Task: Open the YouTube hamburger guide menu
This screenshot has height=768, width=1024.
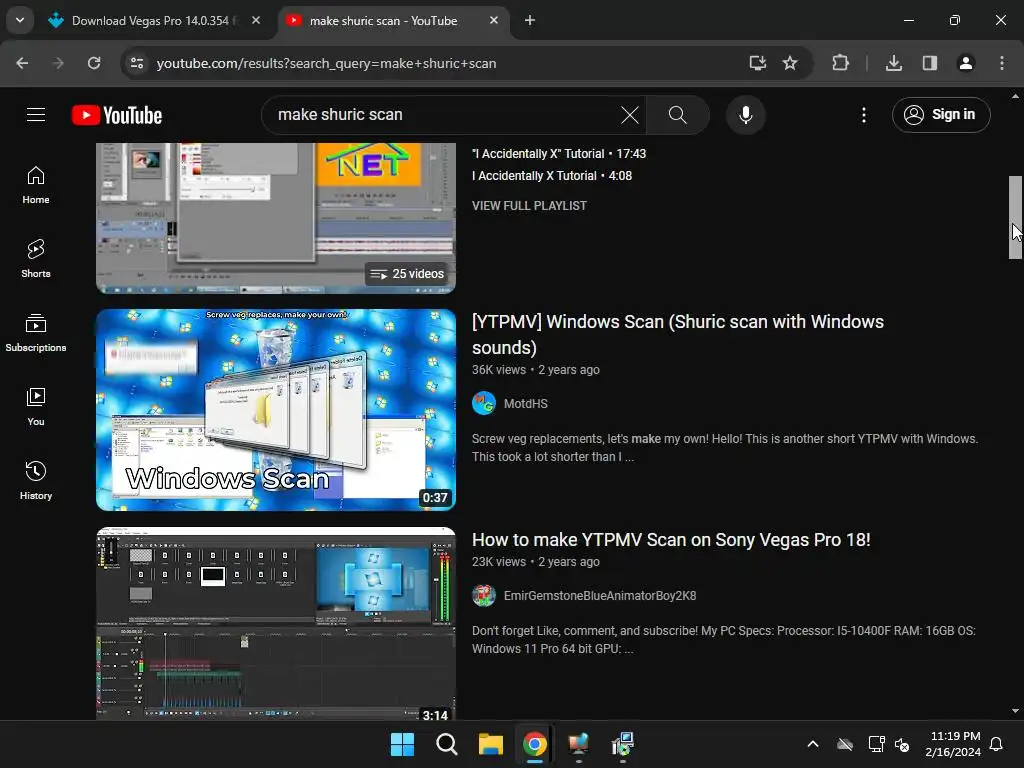Action: [36, 115]
